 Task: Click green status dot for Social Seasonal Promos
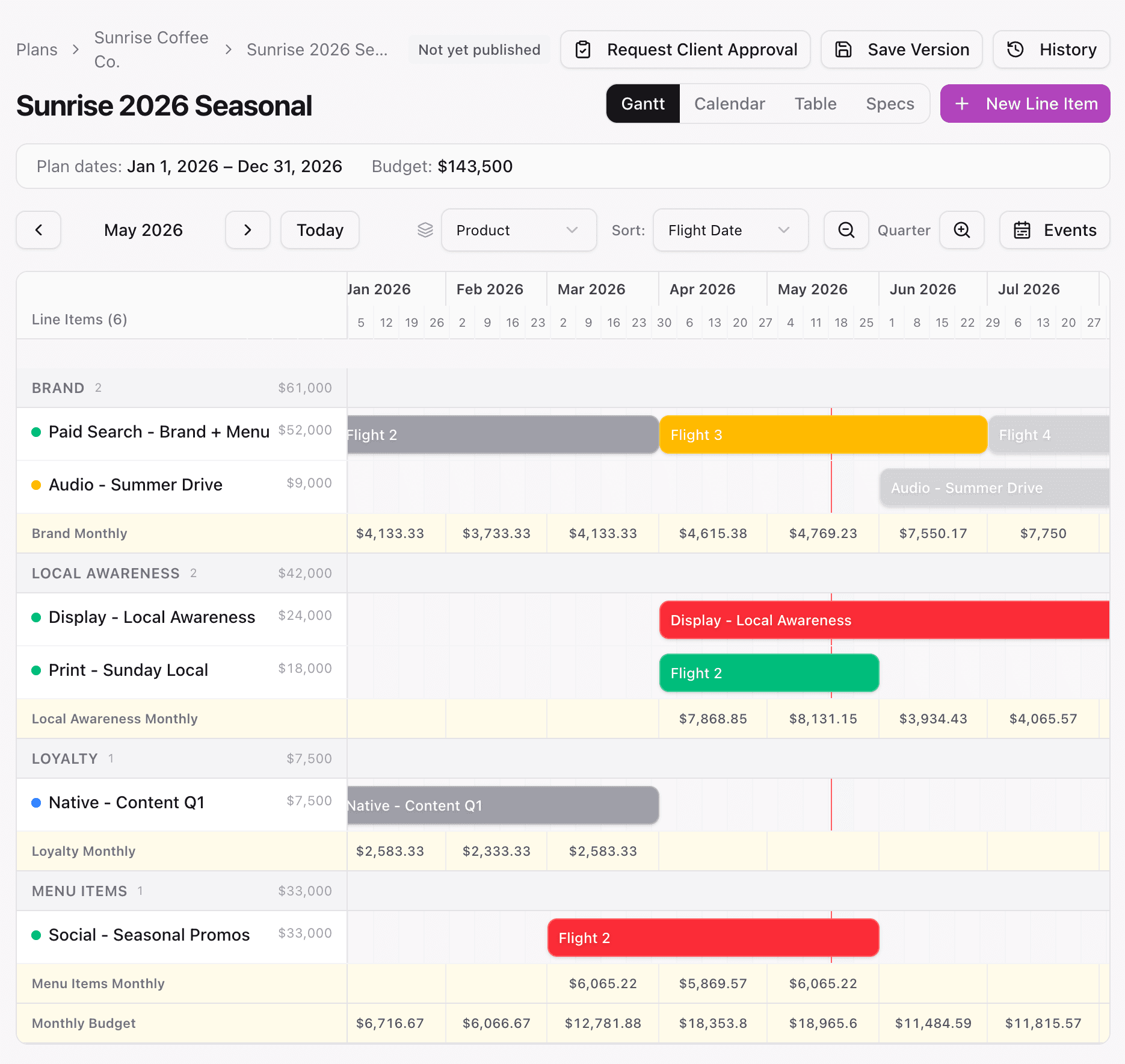coord(36,935)
